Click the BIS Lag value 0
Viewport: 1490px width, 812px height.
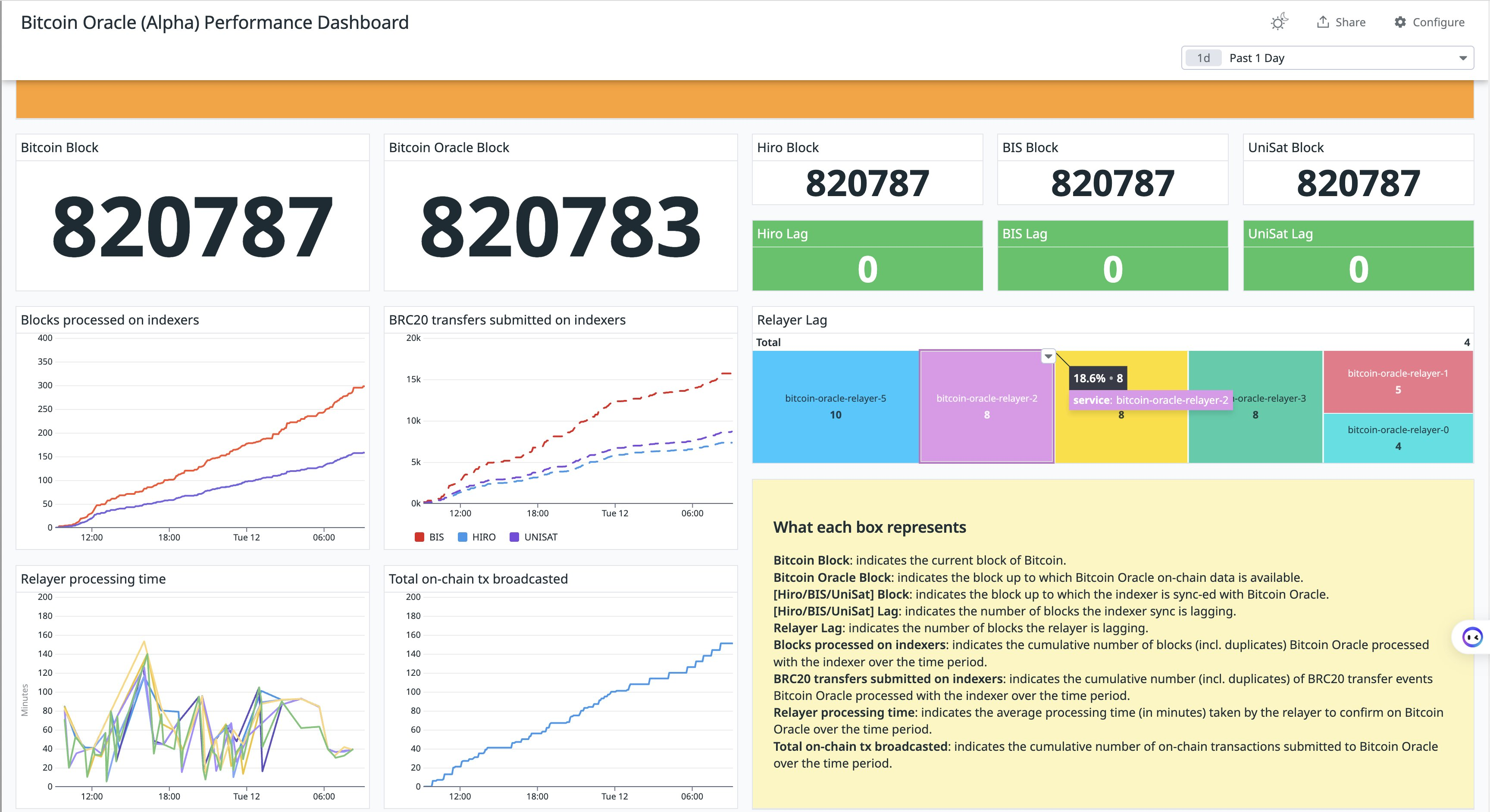(1113, 269)
